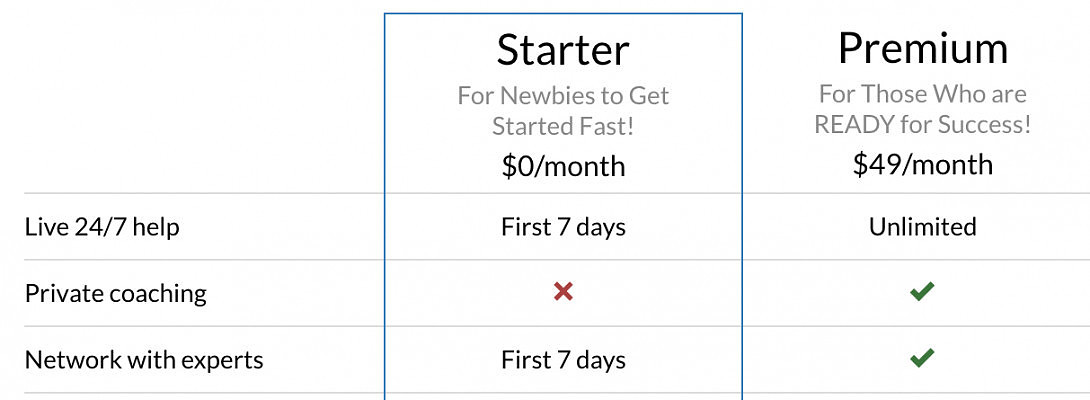Click the 'Private coaching' feature label
Viewport: 1090px width, 400px height.
pyautogui.click(x=115, y=293)
